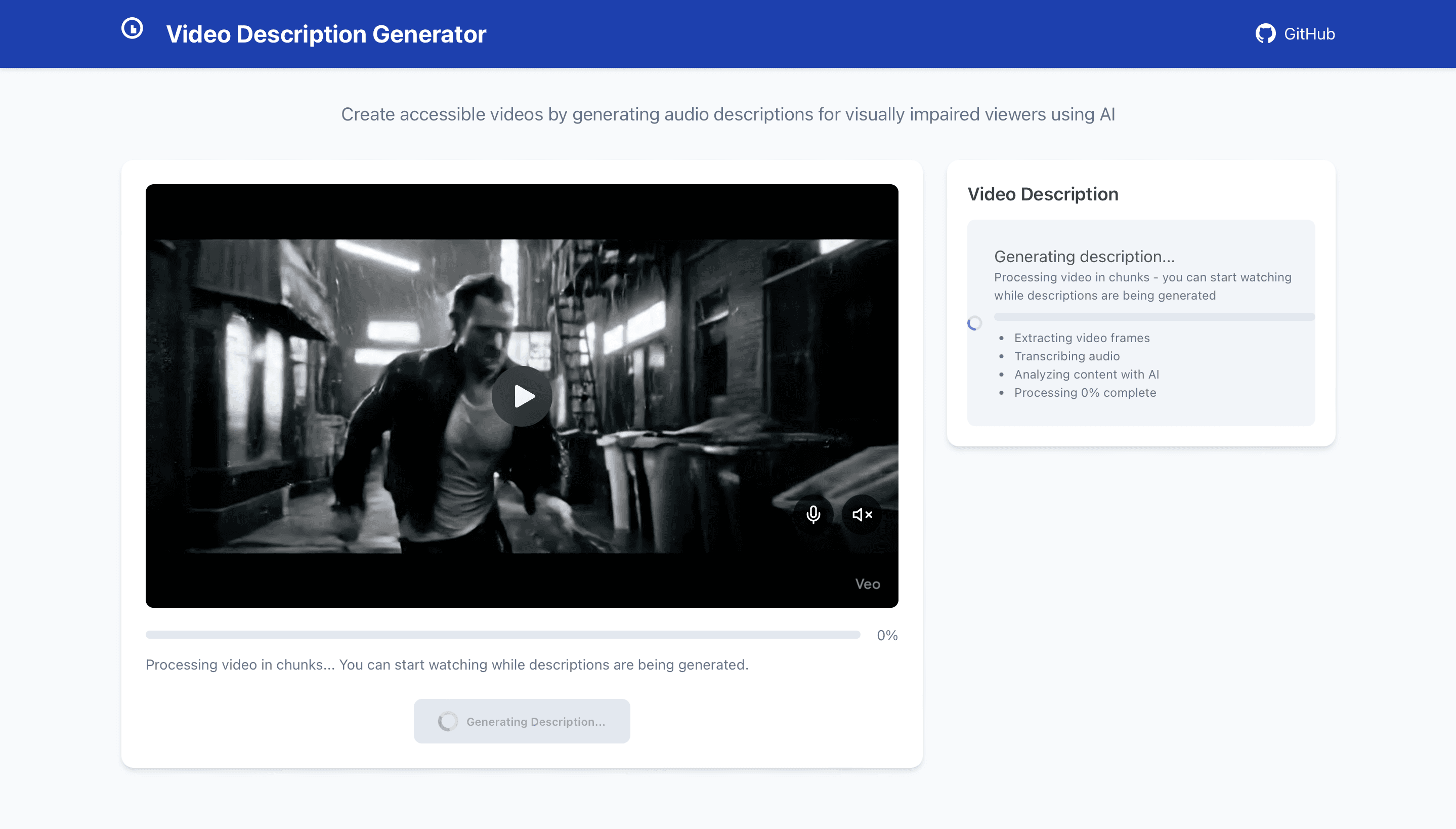Click the accessible videos tagline text
Screen dimensions: 1456x829
(727, 114)
